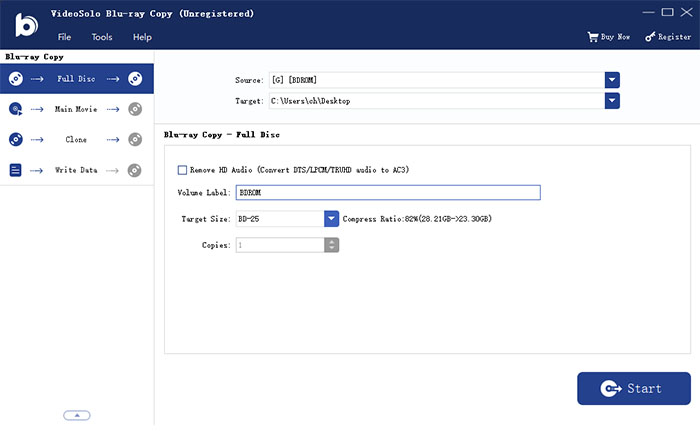700x432 pixels.
Task: Open the File menu
Action: pos(64,37)
